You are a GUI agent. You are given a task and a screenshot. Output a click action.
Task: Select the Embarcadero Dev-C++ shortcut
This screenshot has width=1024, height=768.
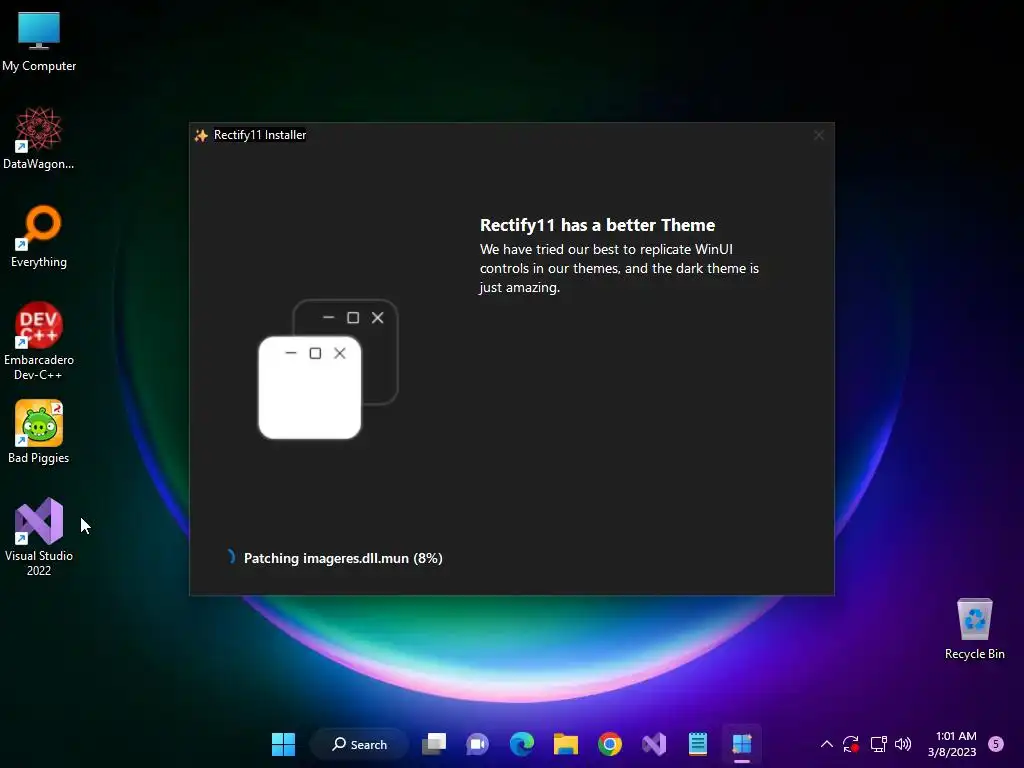[39, 342]
